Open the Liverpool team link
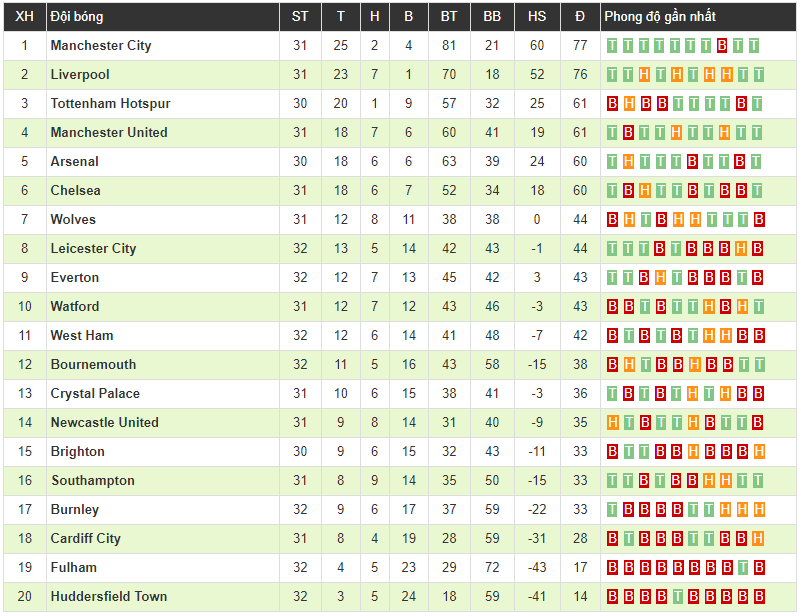 tap(80, 75)
